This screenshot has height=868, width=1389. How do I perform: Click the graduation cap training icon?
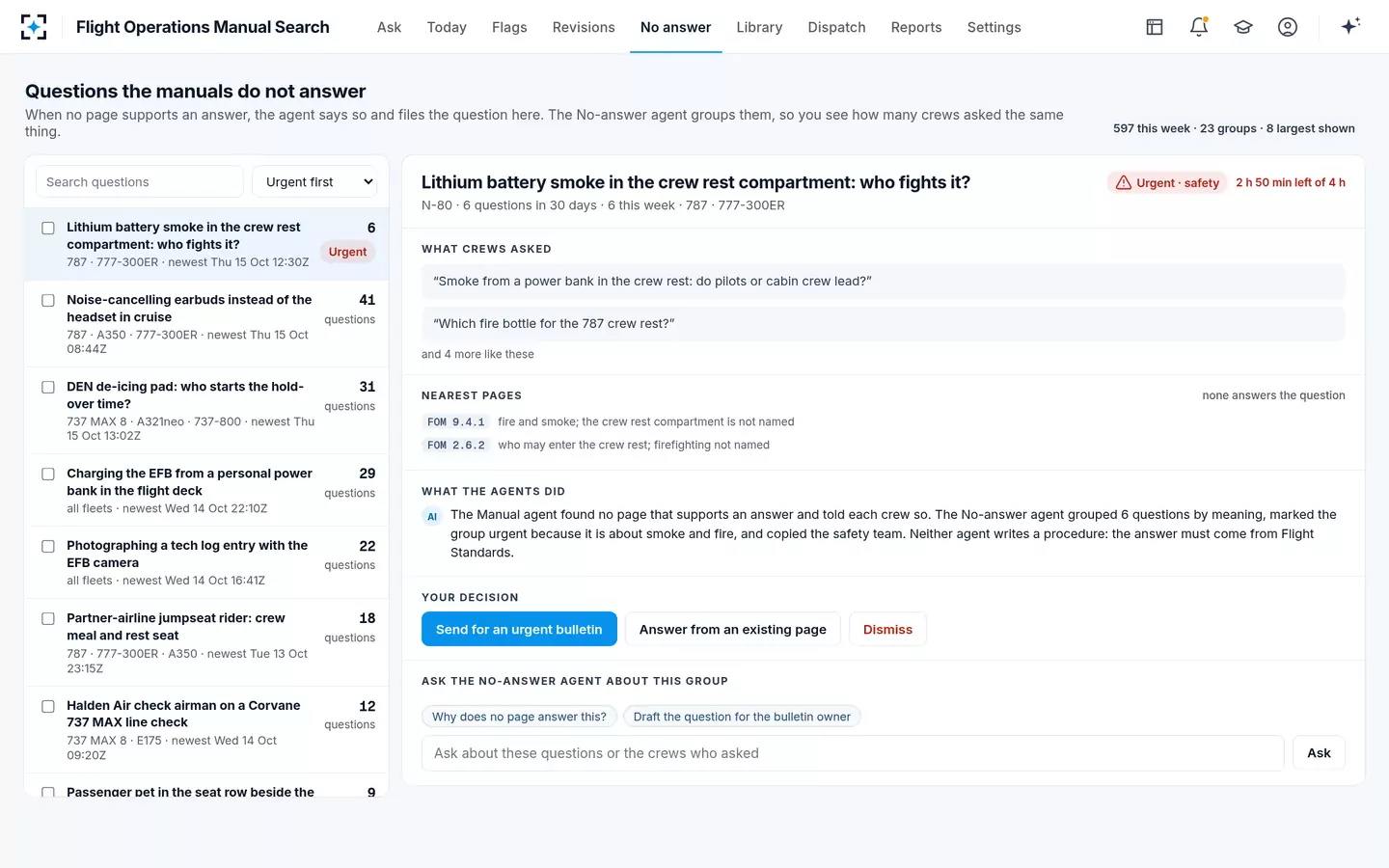[x=1243, y=27]
